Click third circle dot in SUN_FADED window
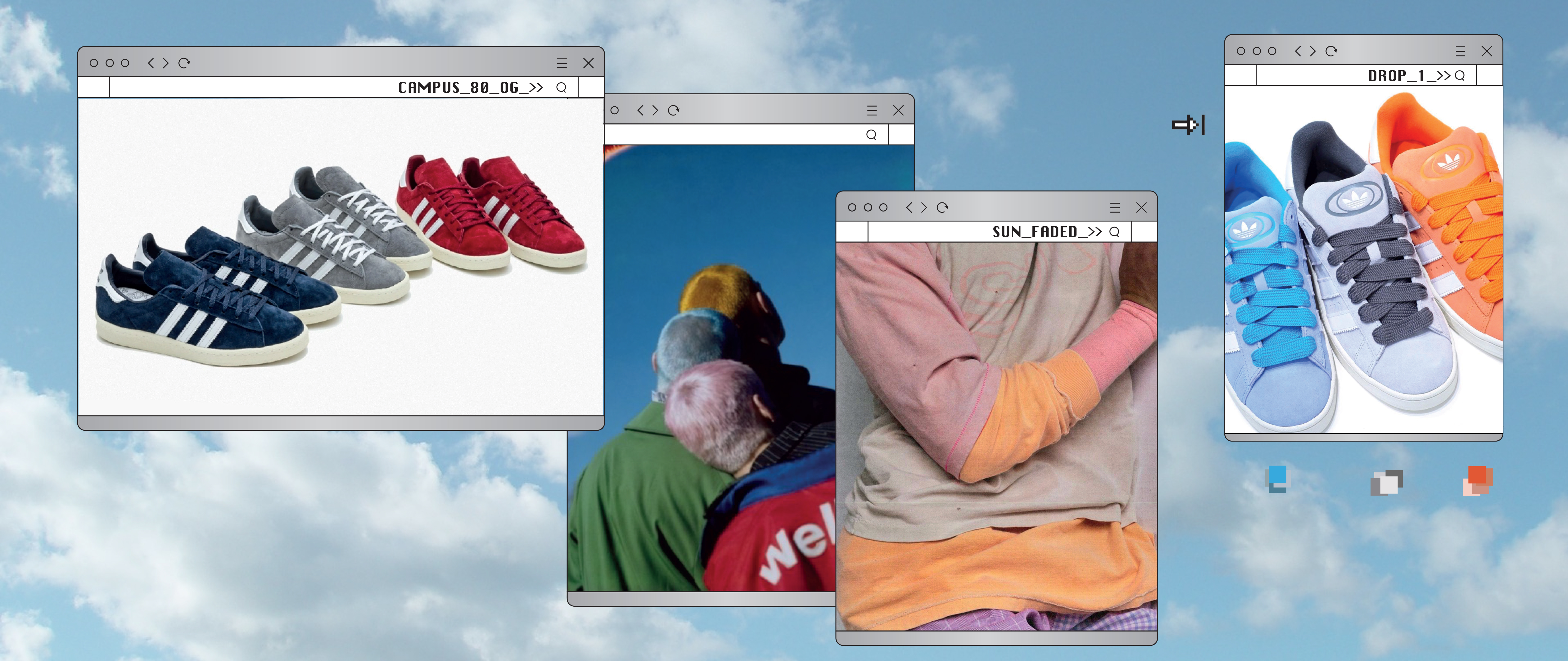The height and width of the screenshot is (661, 1568). [884, 208]
